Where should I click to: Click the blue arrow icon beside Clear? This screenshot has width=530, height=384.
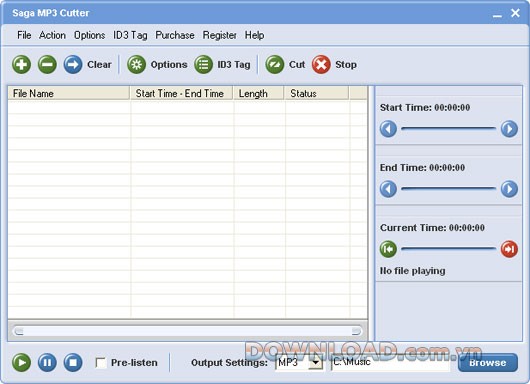point(73,64)
